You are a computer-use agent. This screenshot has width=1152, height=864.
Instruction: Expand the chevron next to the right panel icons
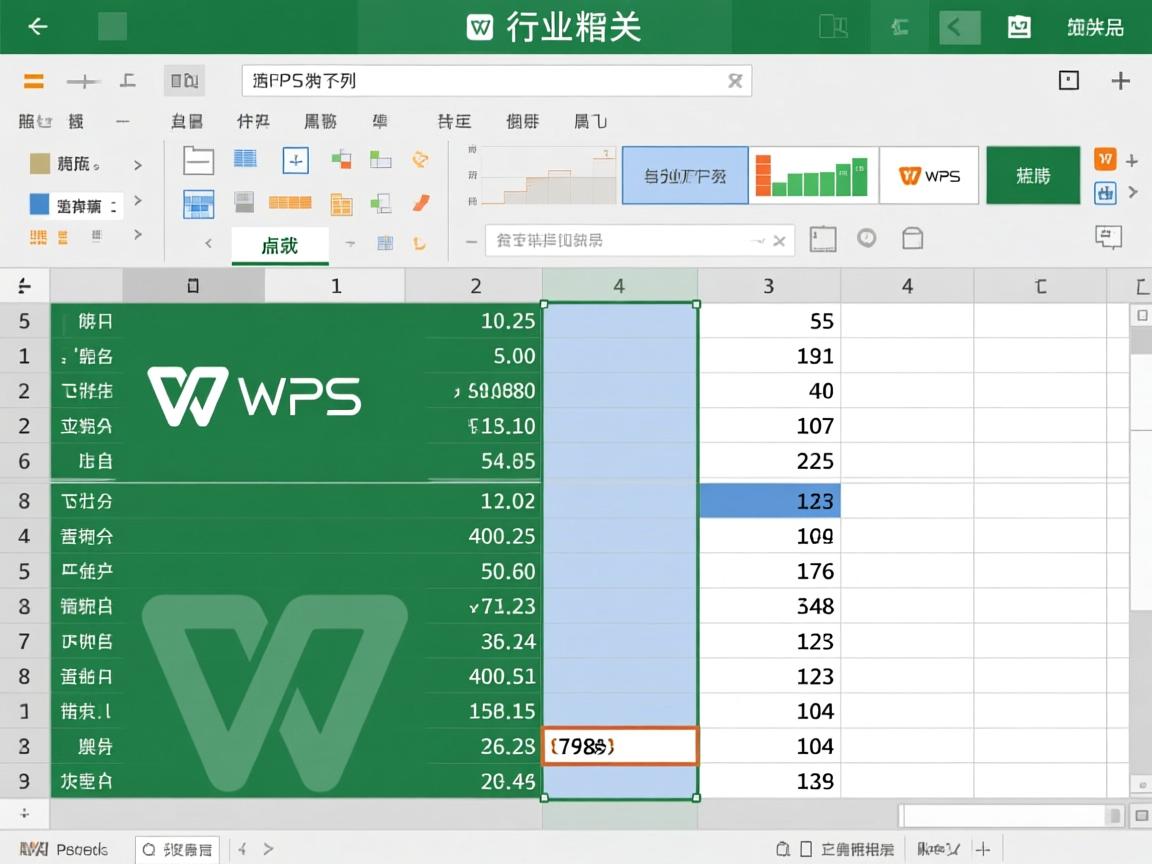[1131, 191]
